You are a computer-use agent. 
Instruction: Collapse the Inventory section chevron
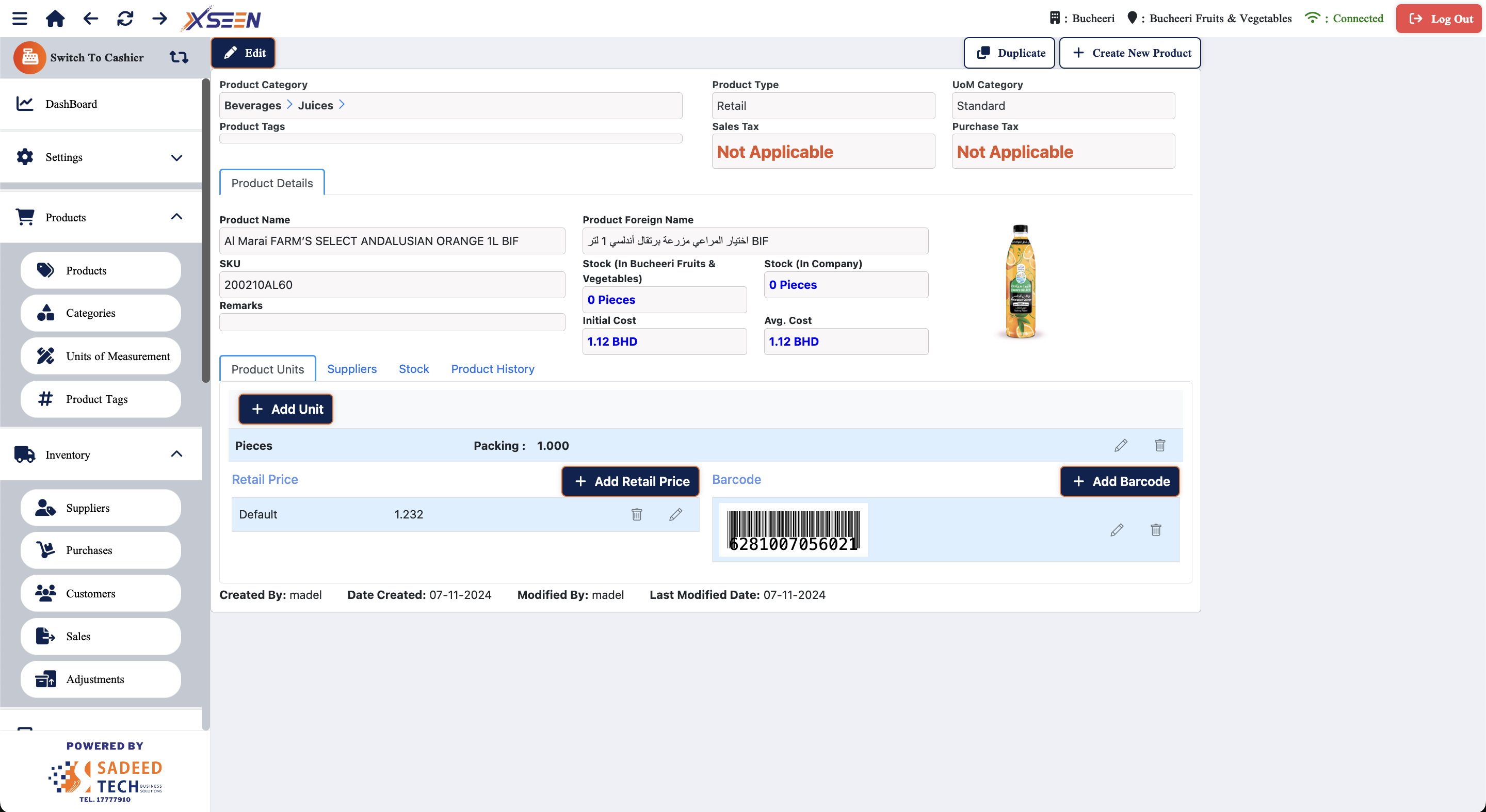point(176,454)
